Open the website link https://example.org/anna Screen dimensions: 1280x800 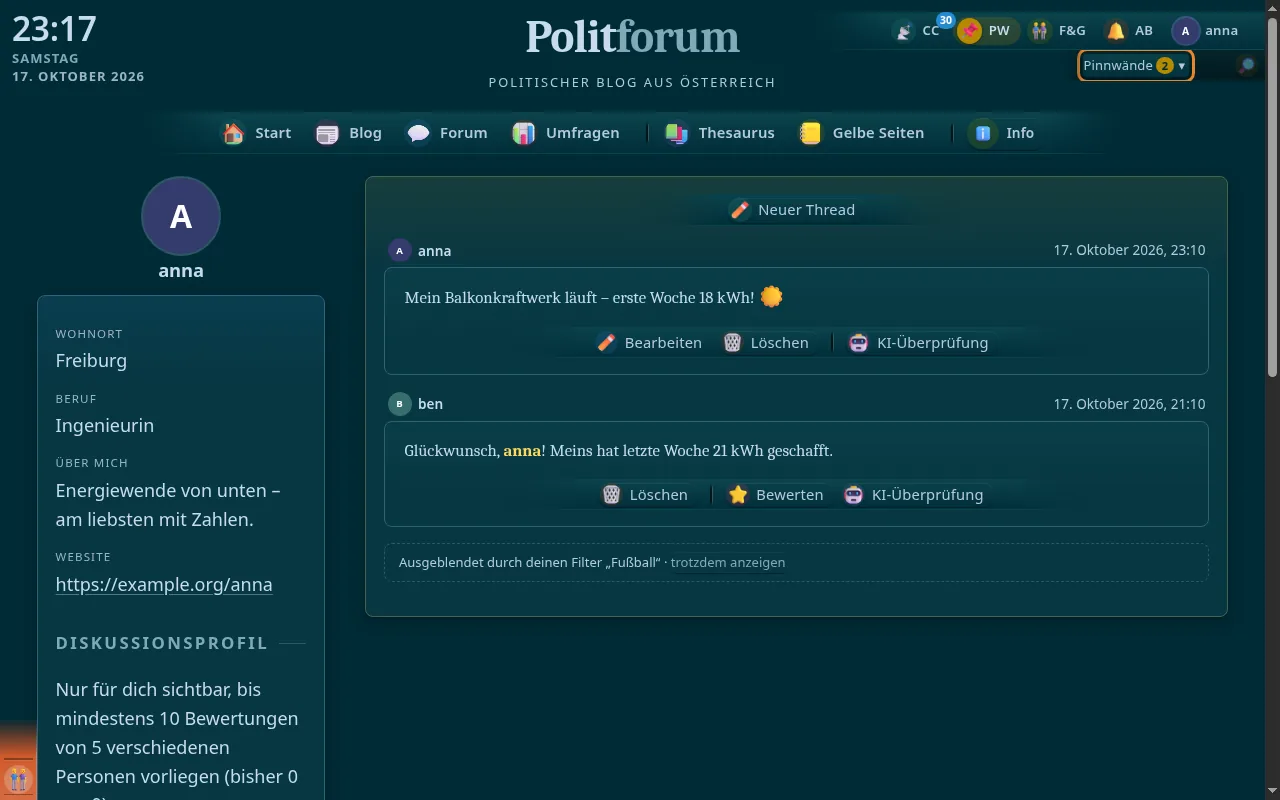[x=164, y=585]
